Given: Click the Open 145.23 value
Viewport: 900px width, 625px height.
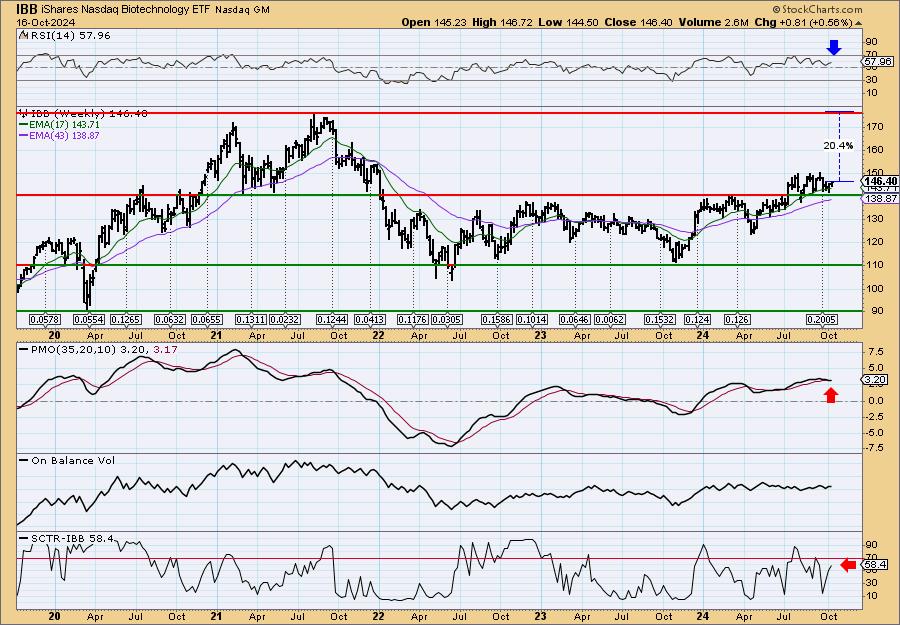Looking at the screenshot, I should point(435,22).
